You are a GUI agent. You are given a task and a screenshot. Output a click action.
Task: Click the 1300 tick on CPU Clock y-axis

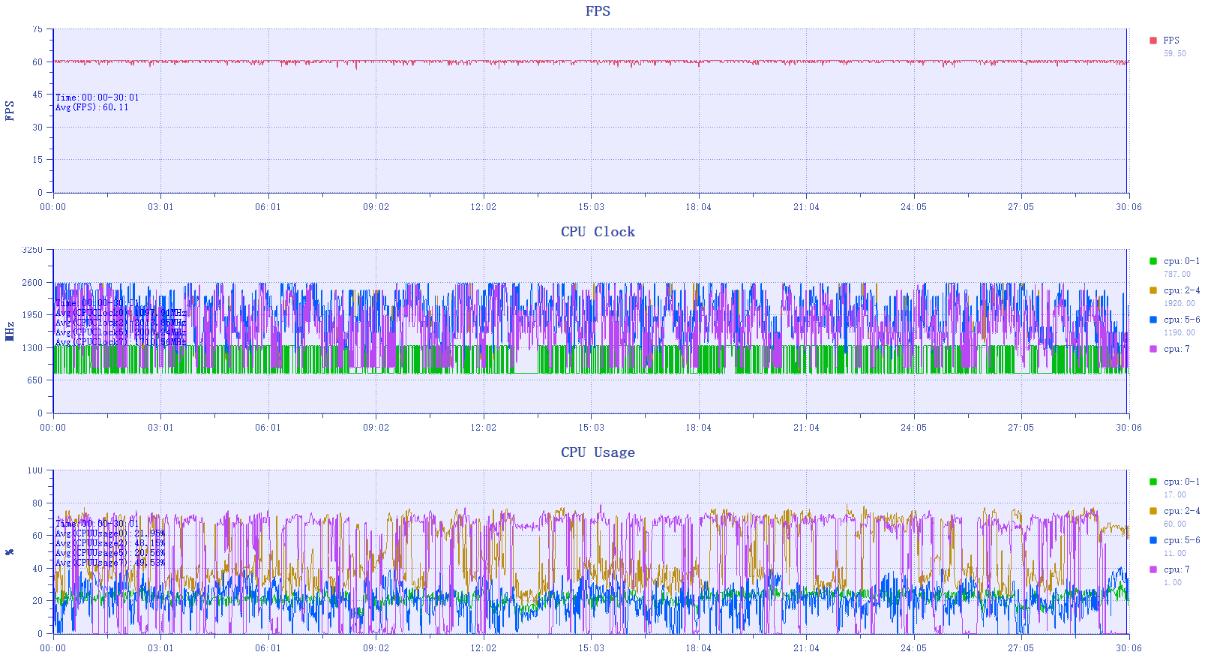pyautogui.click(x=33, y=347)
